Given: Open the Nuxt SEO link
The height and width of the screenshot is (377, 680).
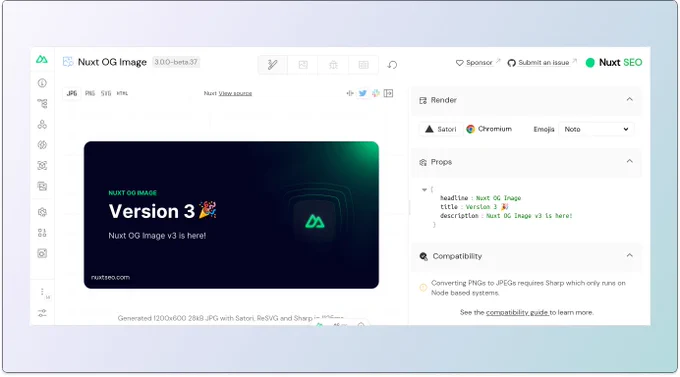Looking at the screenshot, I should tap(614, 62).
